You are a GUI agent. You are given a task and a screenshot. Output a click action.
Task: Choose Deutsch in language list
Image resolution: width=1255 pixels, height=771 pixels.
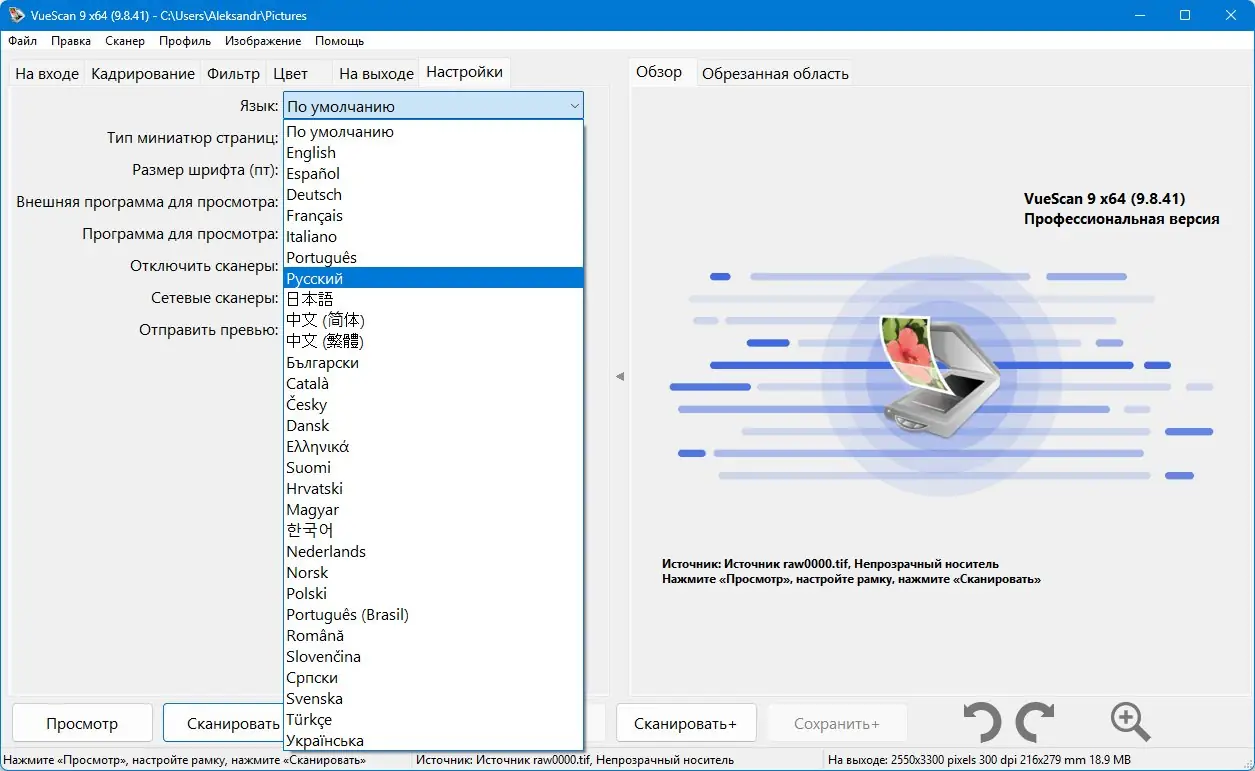[x=433, y=194]
